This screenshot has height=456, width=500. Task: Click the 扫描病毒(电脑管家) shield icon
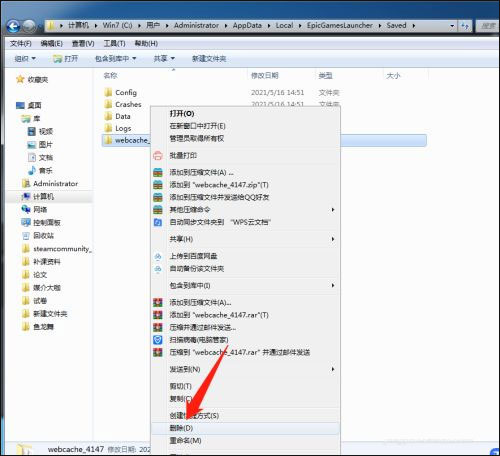click(x=158, y=340)
